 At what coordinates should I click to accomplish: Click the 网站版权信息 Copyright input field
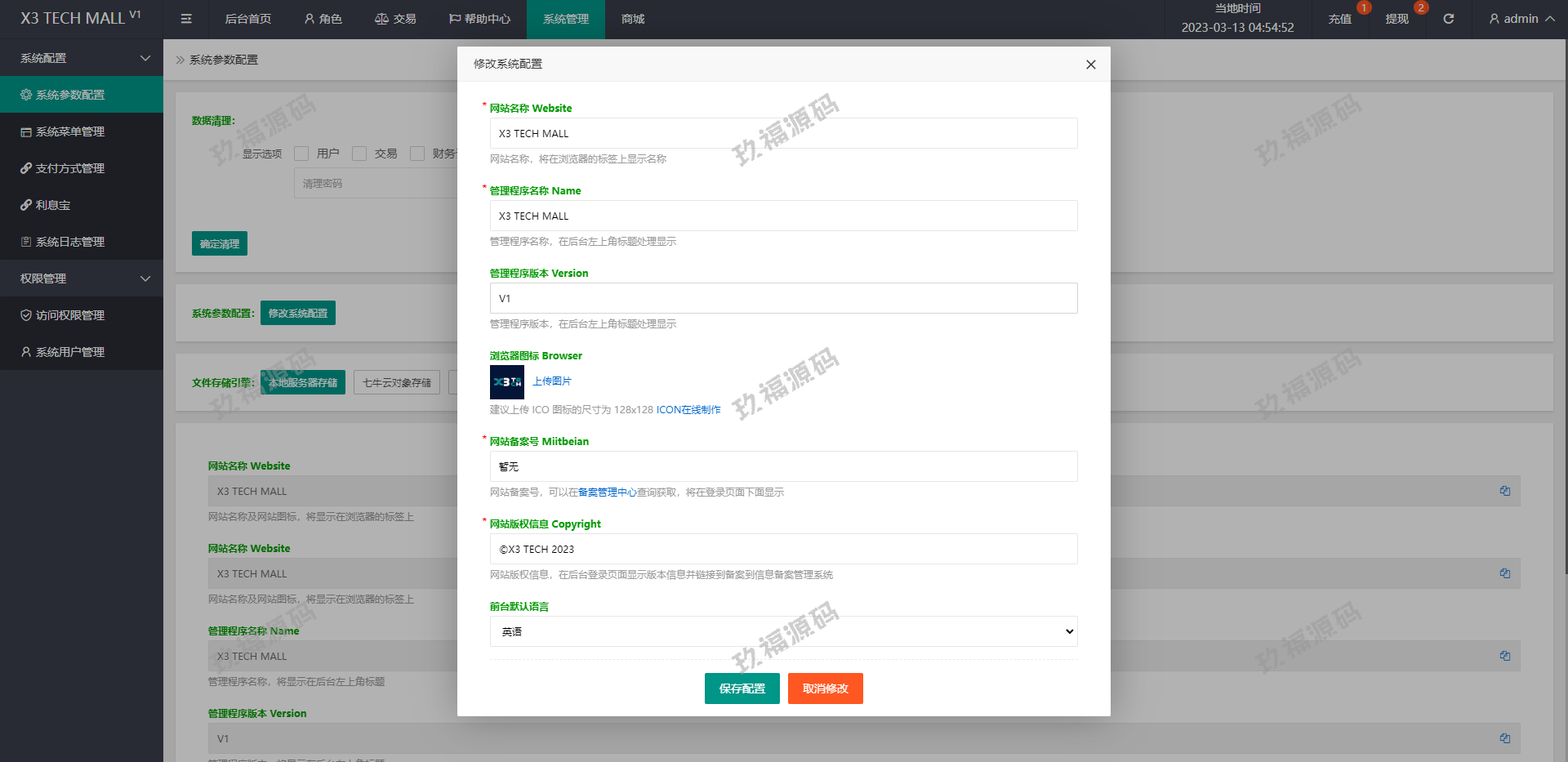[783, 549]
